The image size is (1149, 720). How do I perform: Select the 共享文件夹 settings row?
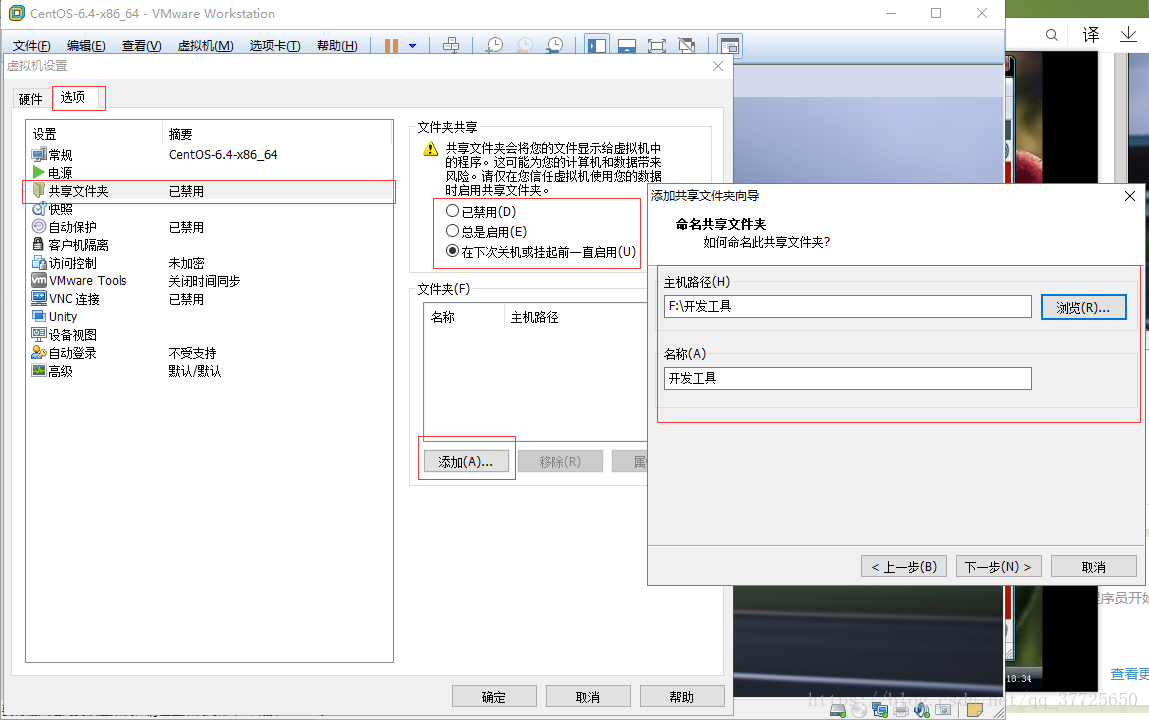coord(210,191)
